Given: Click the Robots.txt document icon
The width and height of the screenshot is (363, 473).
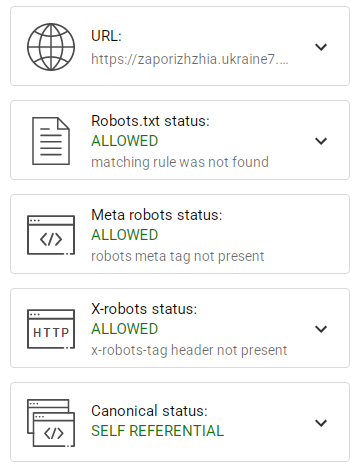Looking at the screenshot, I should 51,141.
